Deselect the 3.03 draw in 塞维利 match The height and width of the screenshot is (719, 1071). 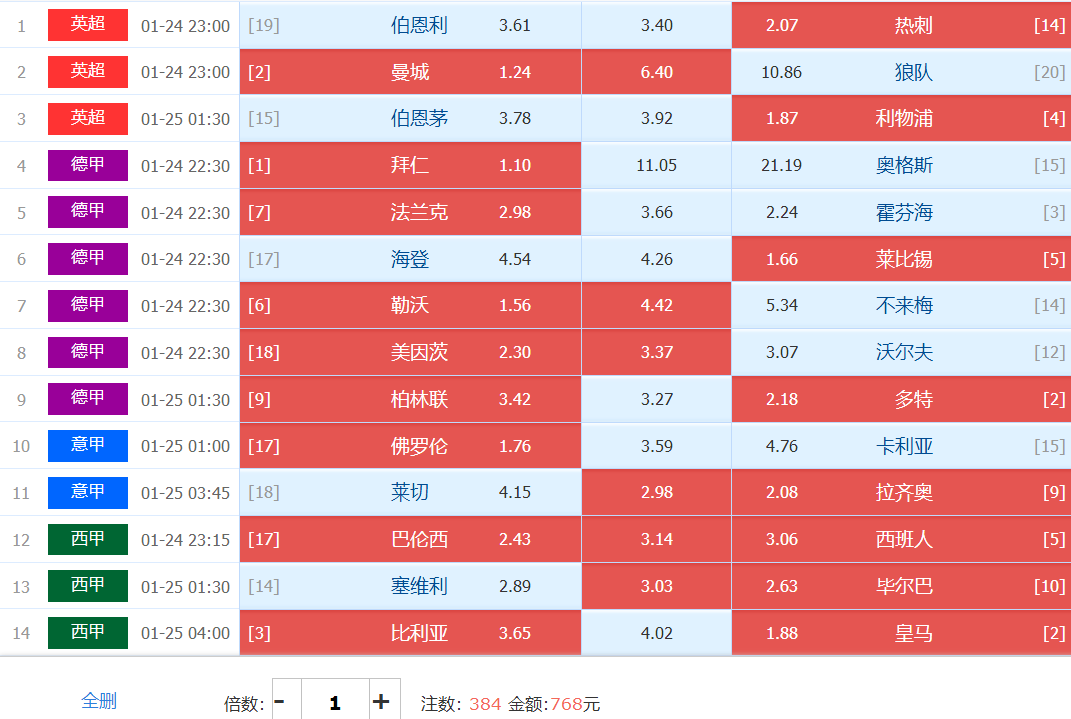coord(656,586)
